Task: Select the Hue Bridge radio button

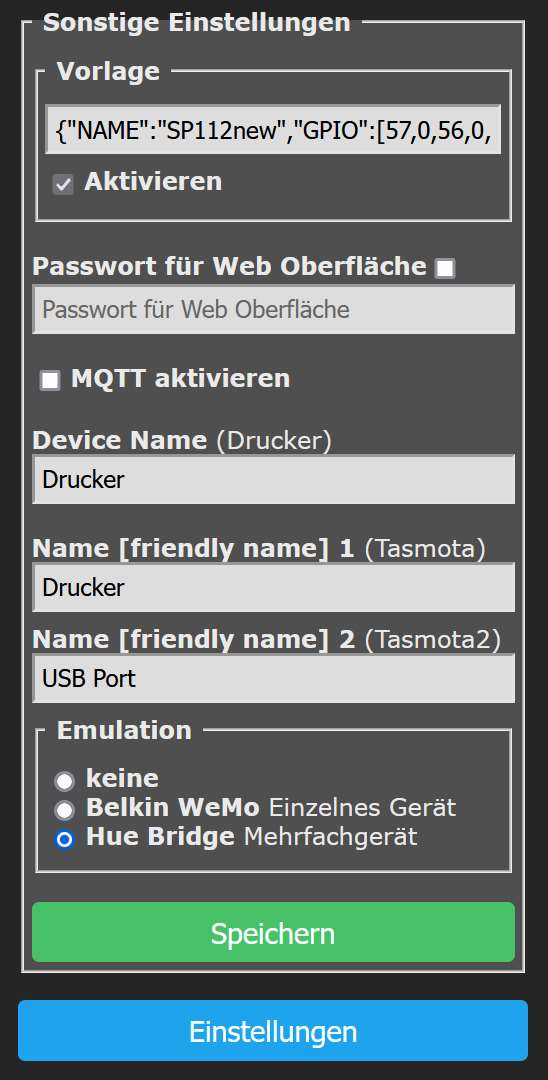Action: pyautogui.click(x=65, y=840)
